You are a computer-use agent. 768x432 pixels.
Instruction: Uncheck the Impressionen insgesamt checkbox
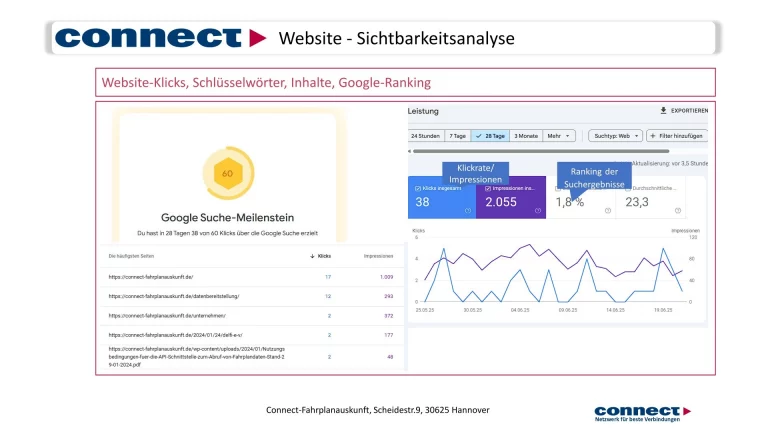pos(488,188)
